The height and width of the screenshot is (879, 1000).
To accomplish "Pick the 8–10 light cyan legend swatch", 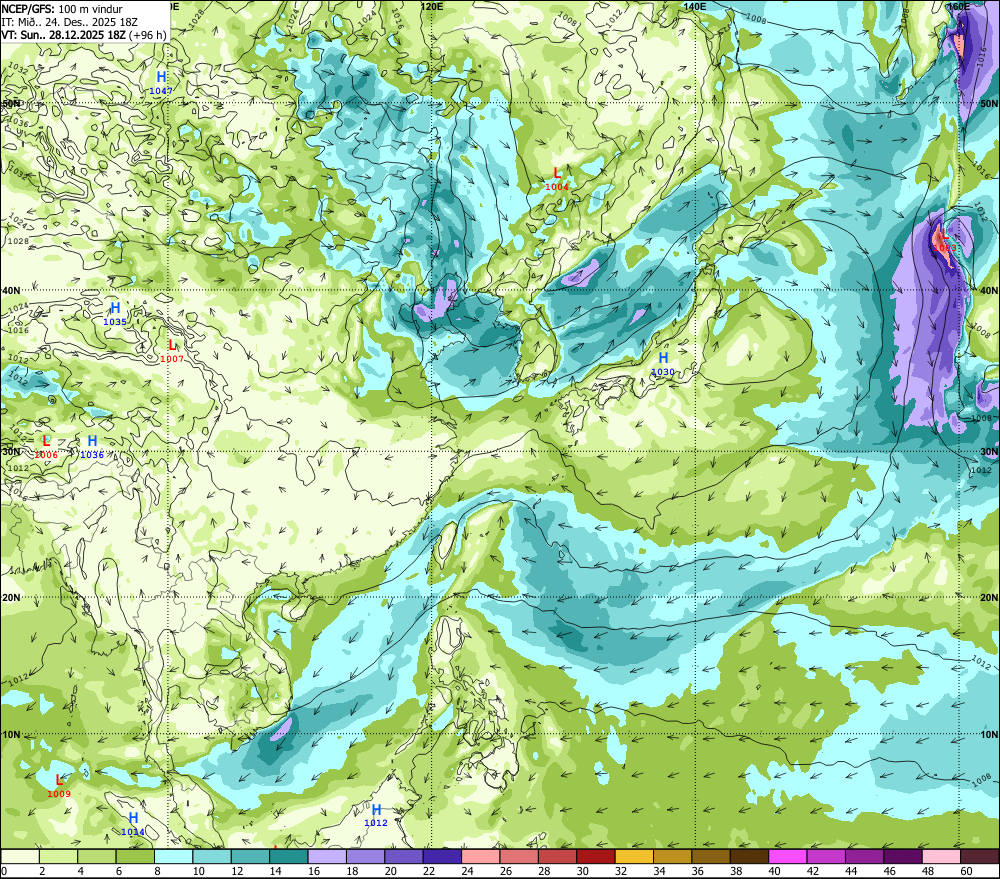I will point(173,857).
